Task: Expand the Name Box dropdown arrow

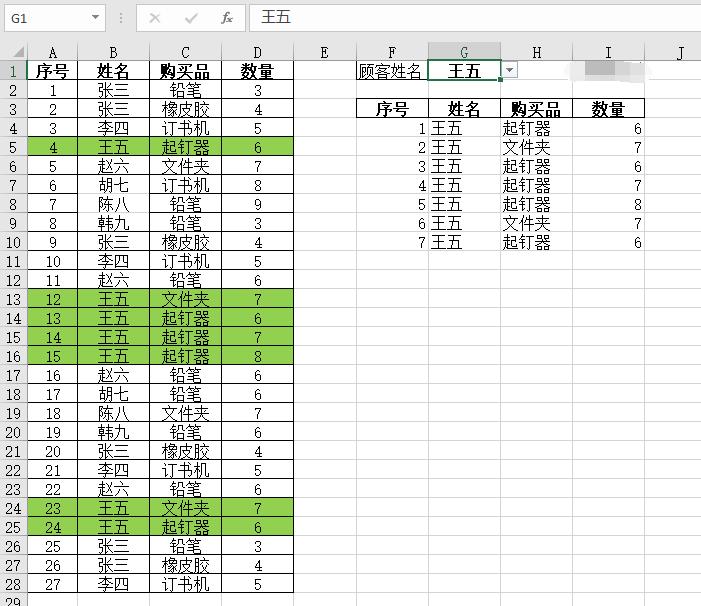Action: 95,17
